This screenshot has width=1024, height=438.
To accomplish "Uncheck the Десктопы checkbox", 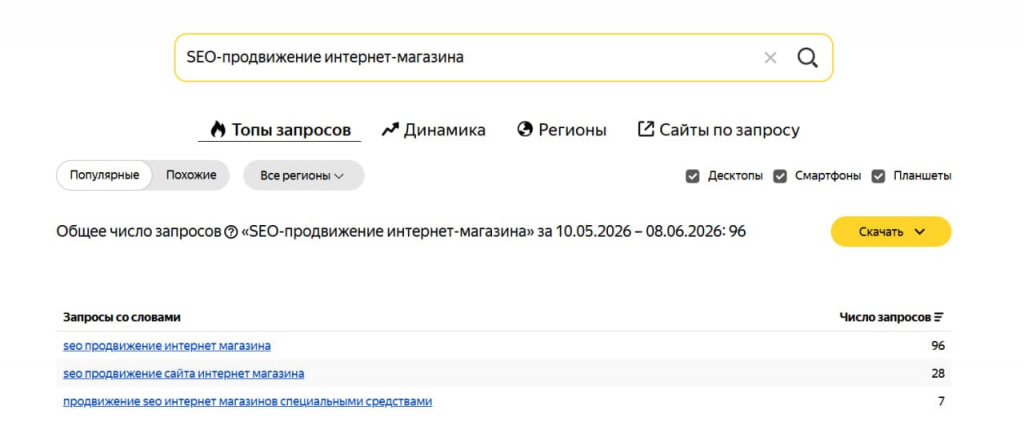I will [x=692, y=176].
